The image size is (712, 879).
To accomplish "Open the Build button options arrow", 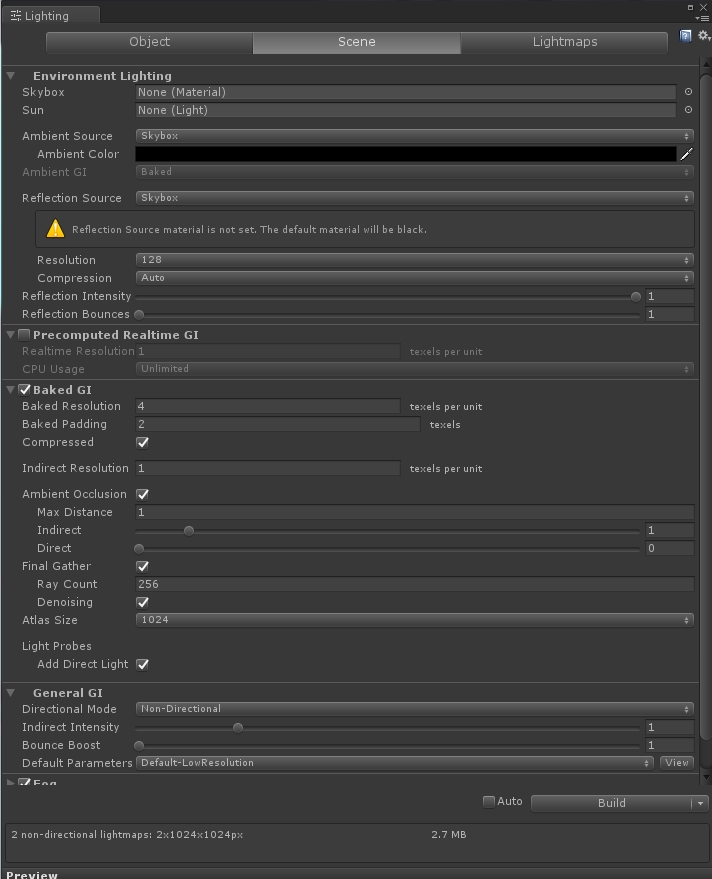I will click(700, 803).
